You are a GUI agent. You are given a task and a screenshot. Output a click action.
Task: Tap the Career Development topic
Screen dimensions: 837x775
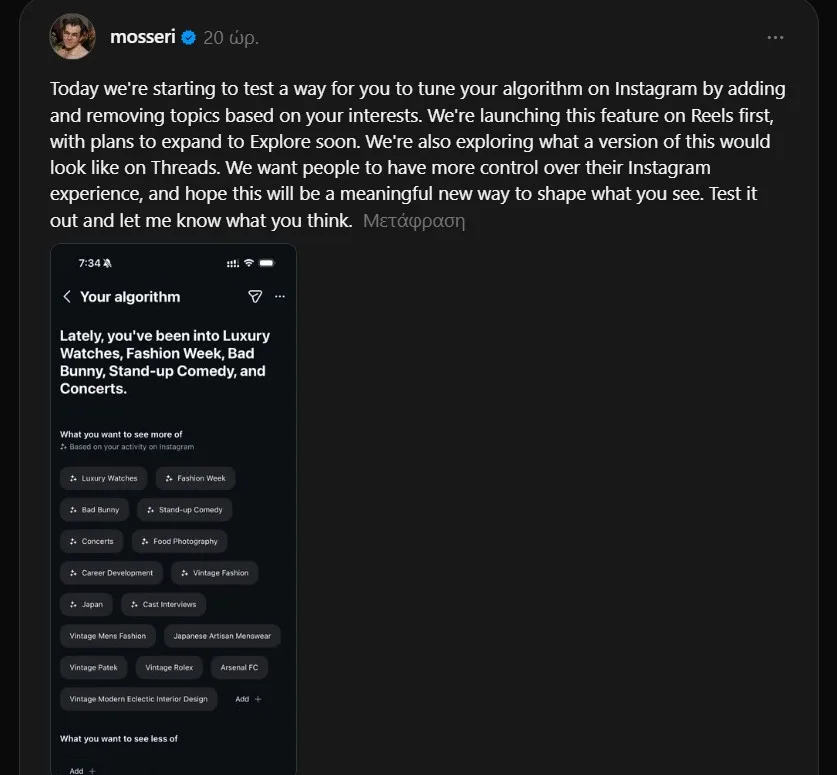112,573
